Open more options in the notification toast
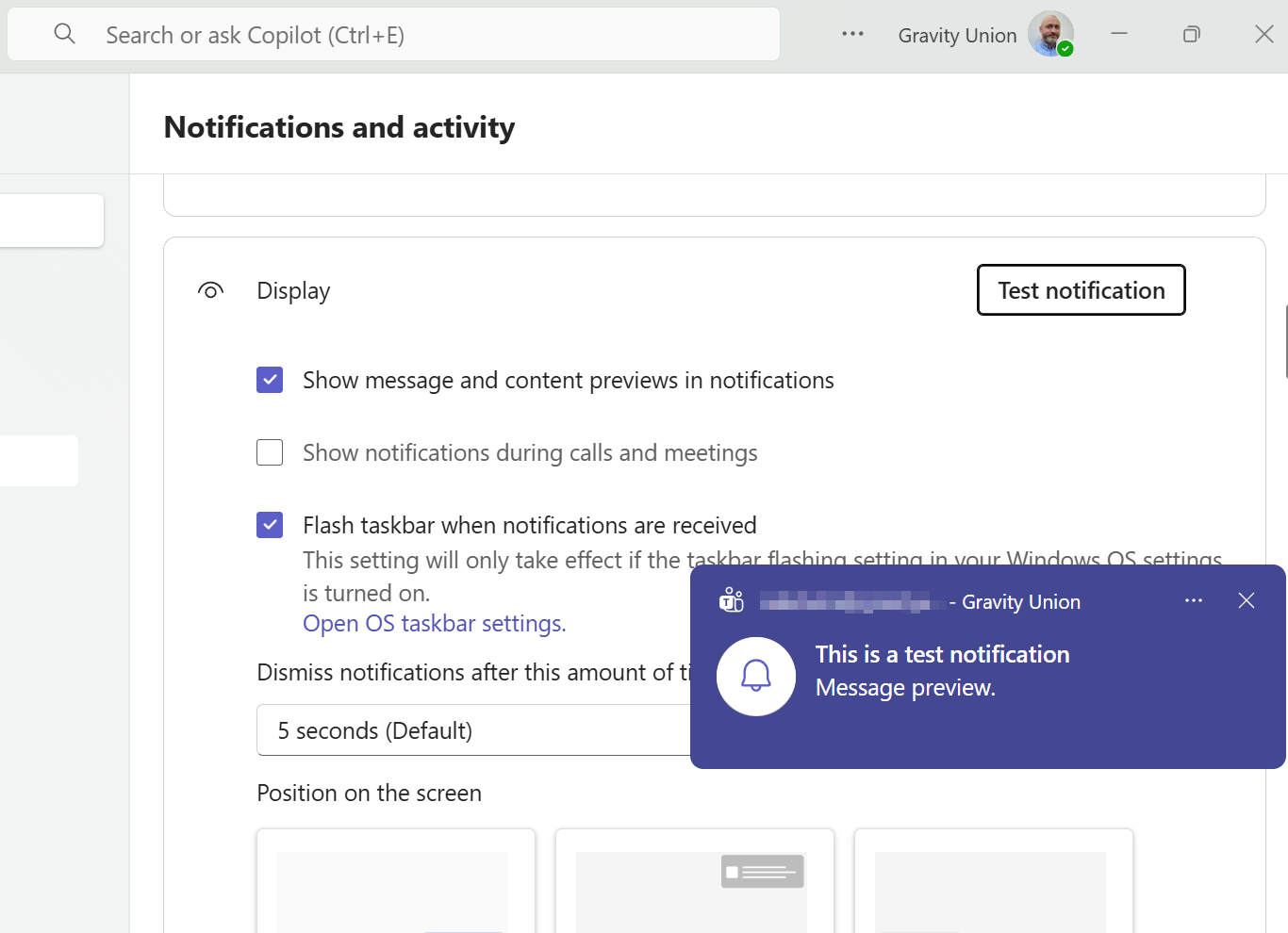The image size is (1288, 933). coord(1194,600)
